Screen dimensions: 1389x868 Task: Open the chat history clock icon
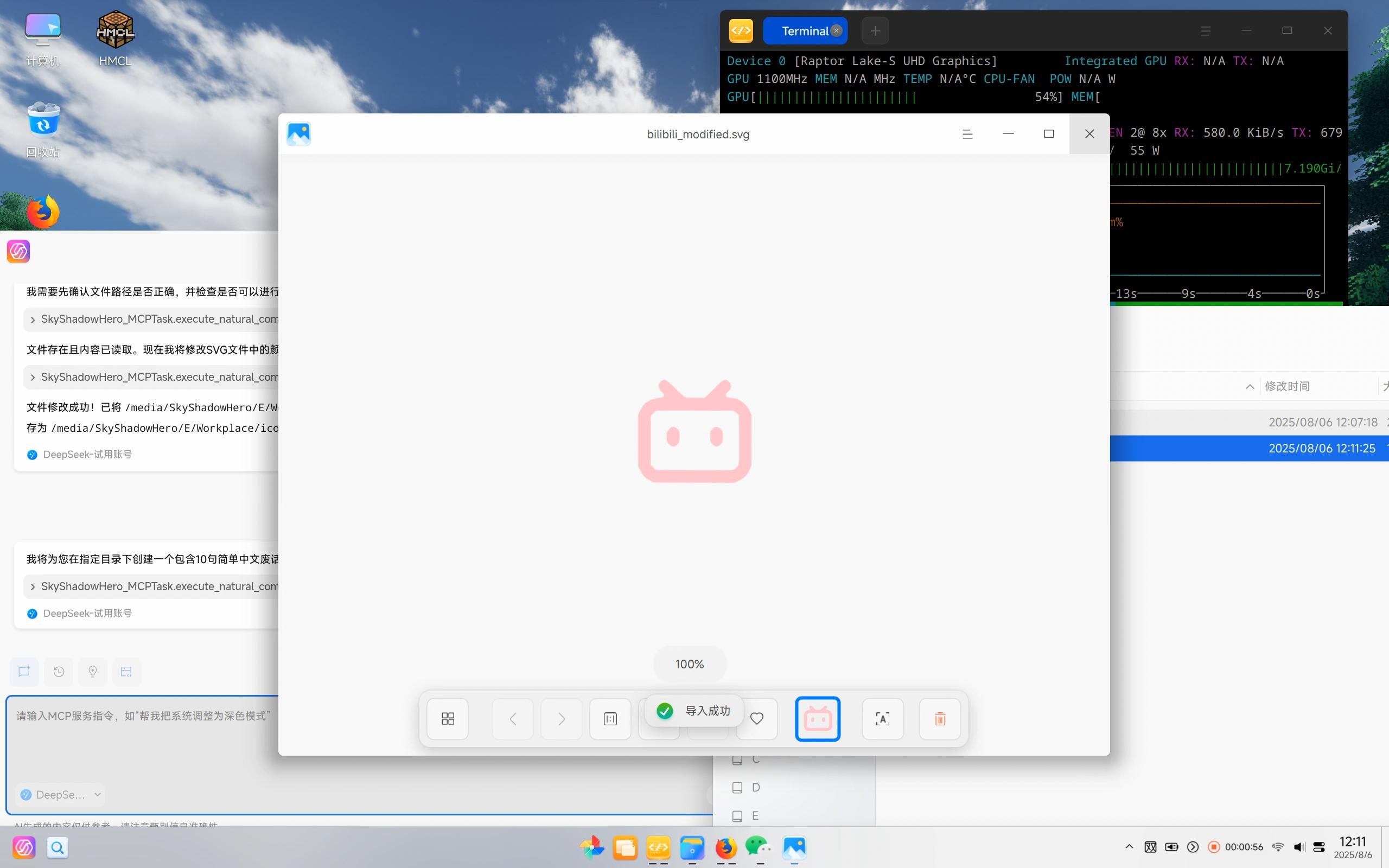(59, 672)
